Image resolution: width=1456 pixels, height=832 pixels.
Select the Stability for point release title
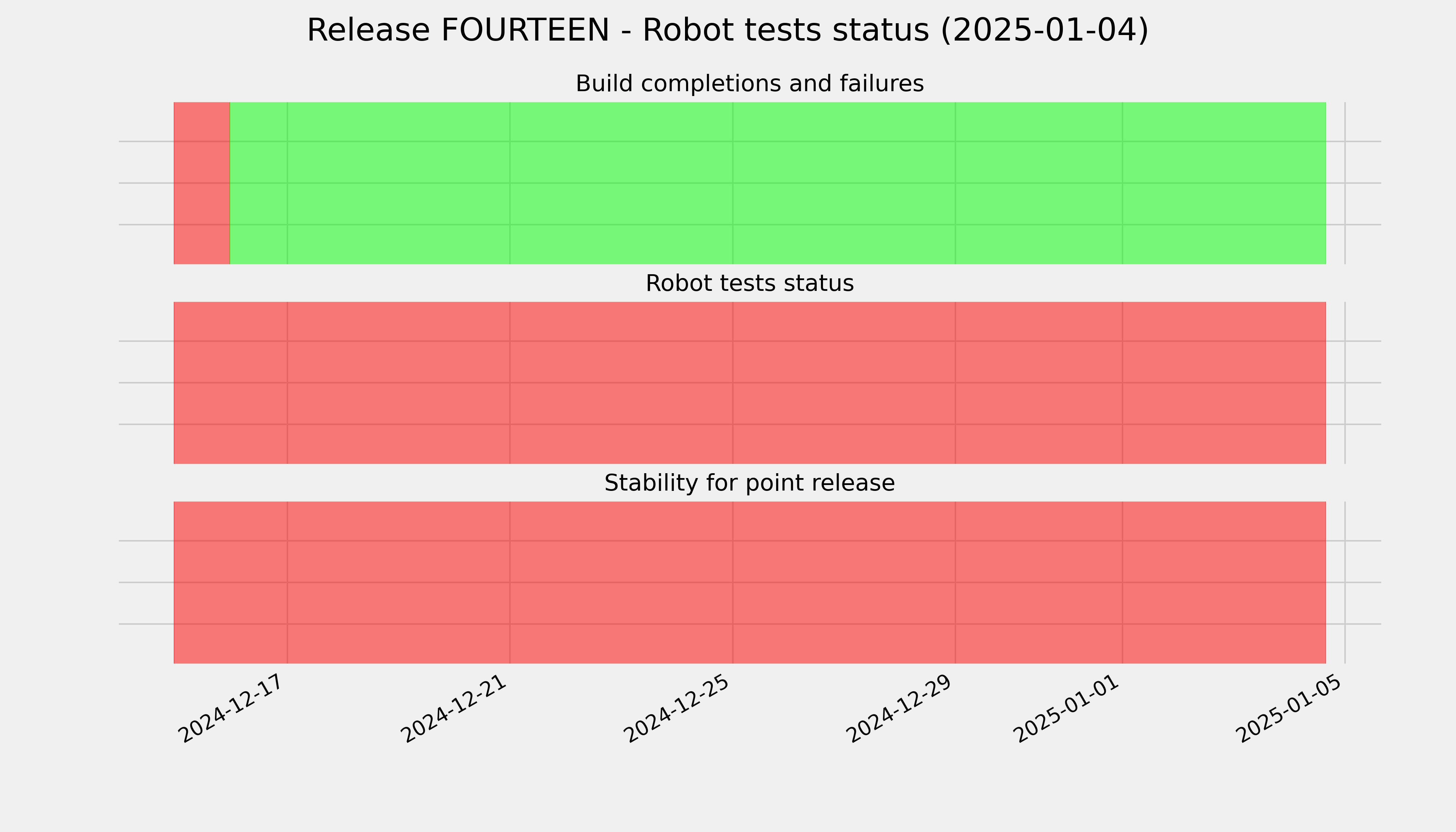(749, 483)
